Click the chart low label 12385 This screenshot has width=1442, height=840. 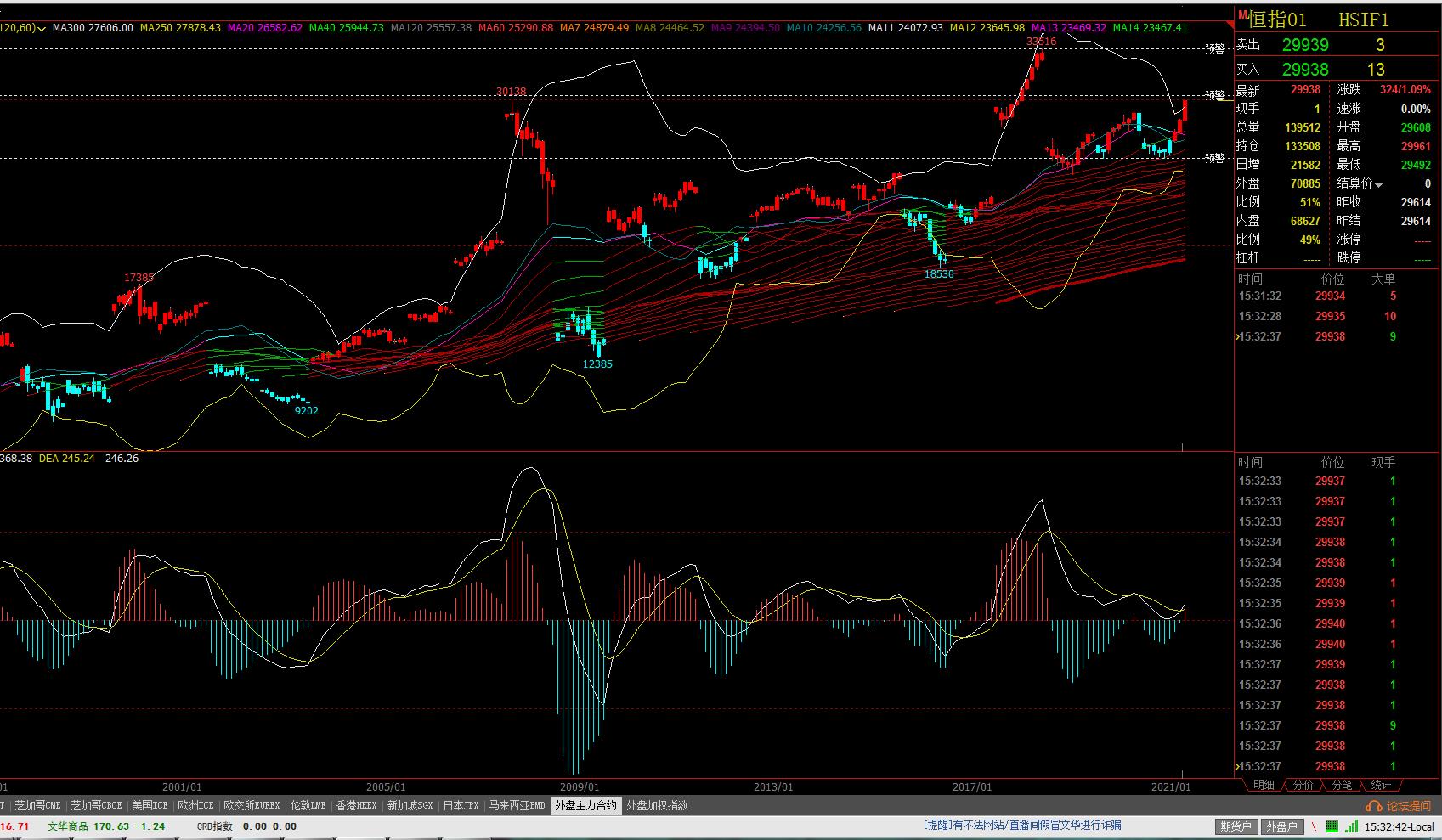click(597, 364)
